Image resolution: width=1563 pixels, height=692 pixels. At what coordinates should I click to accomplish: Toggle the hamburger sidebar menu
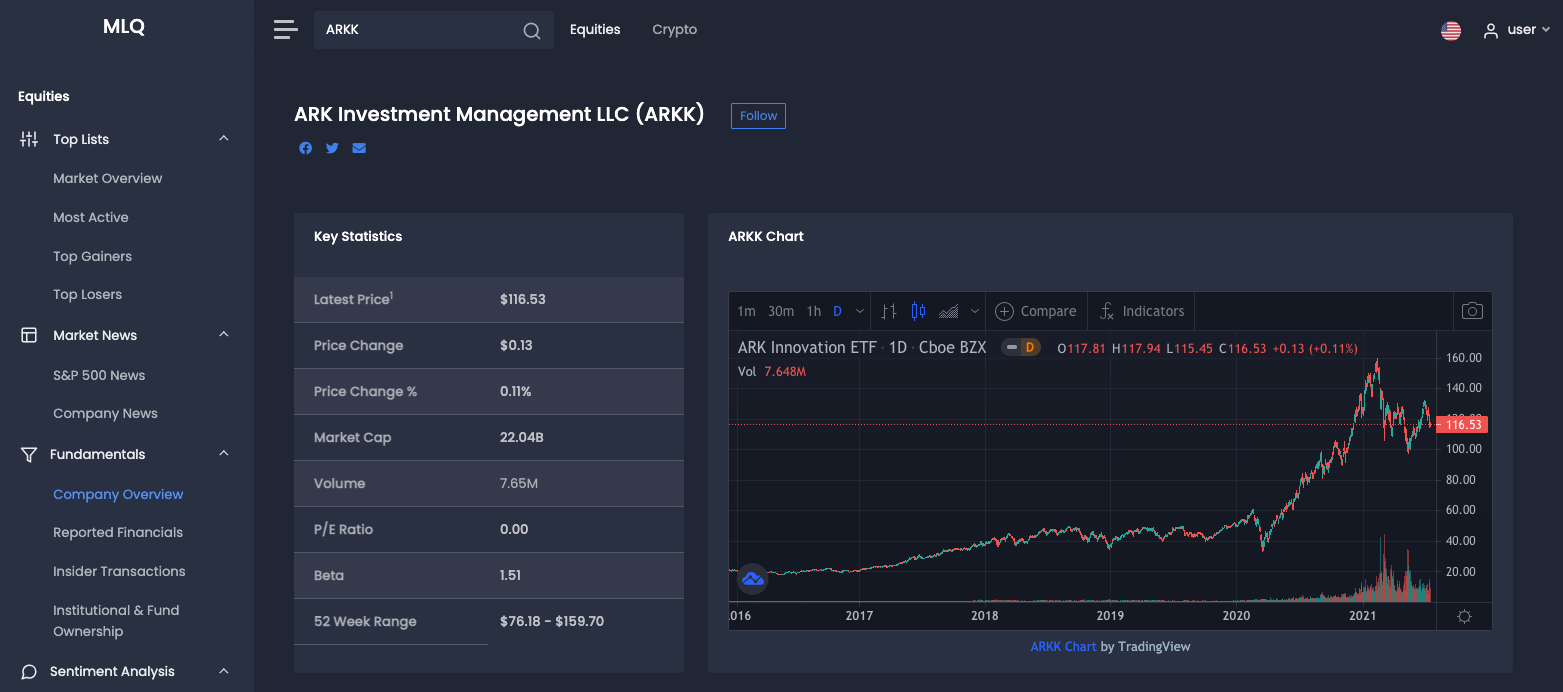coord(286,30)
